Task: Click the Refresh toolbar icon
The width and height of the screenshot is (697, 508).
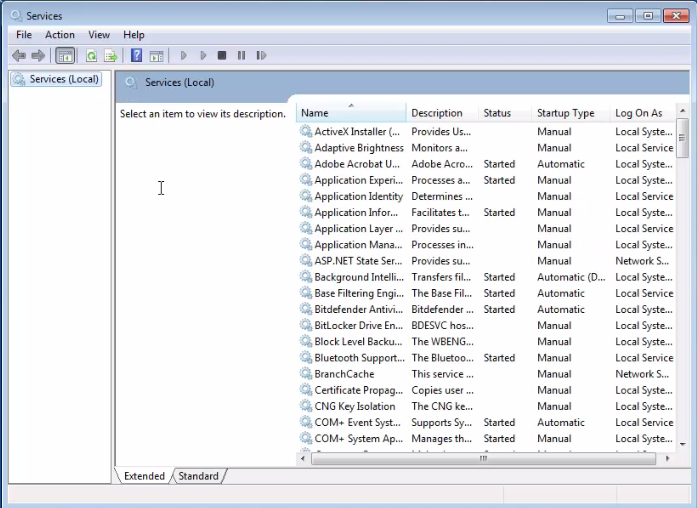Action: pyautogui.click(x=91, y=56)
